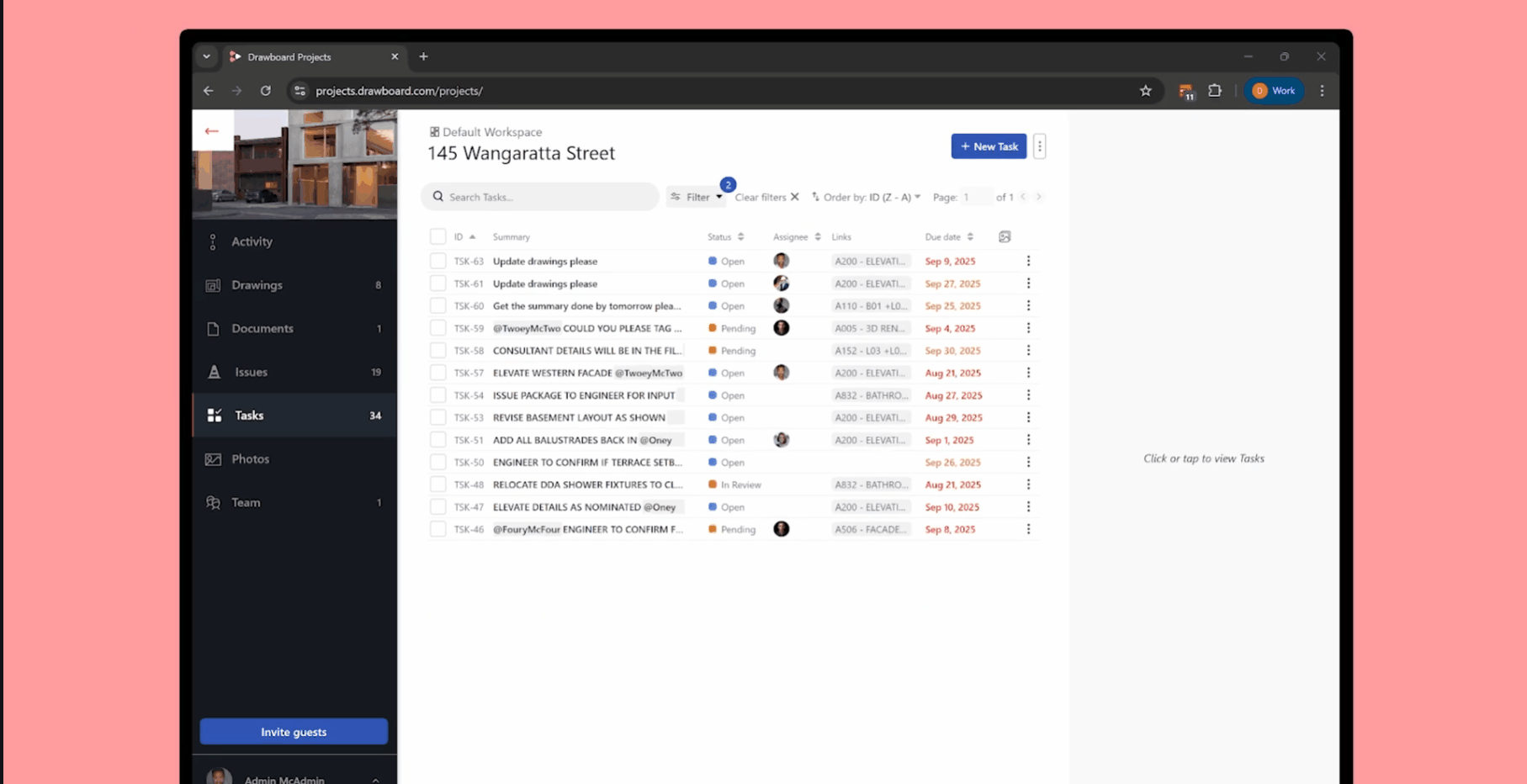This screenshot has width=1527, height=784.
Task: Click the New Task button
Action: pyautogui.click(x=989, y=146)
